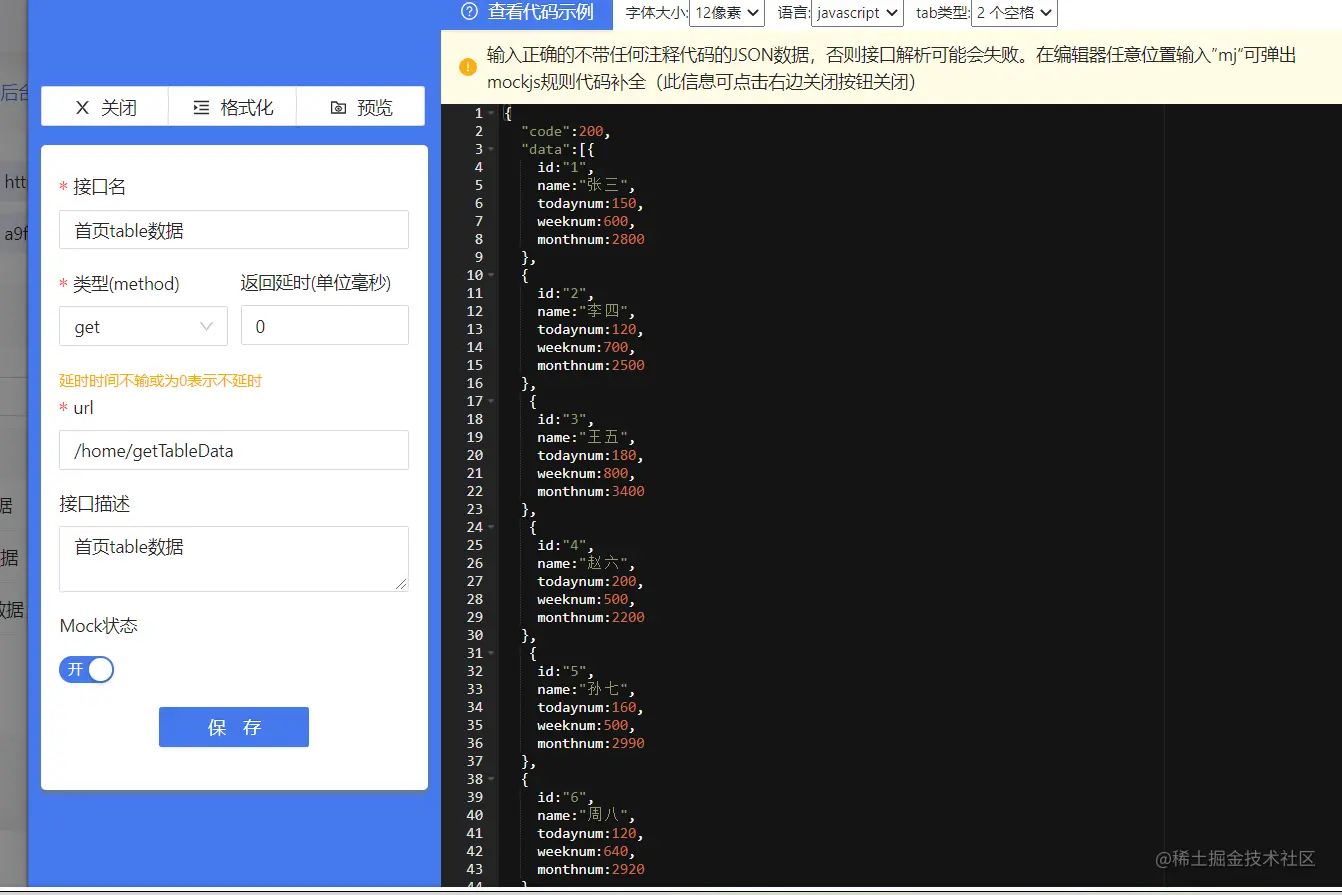Viewport: 1342px width, 895px height.
Task: Click the code line monthnum:2200
Action: tap(591, 617)
